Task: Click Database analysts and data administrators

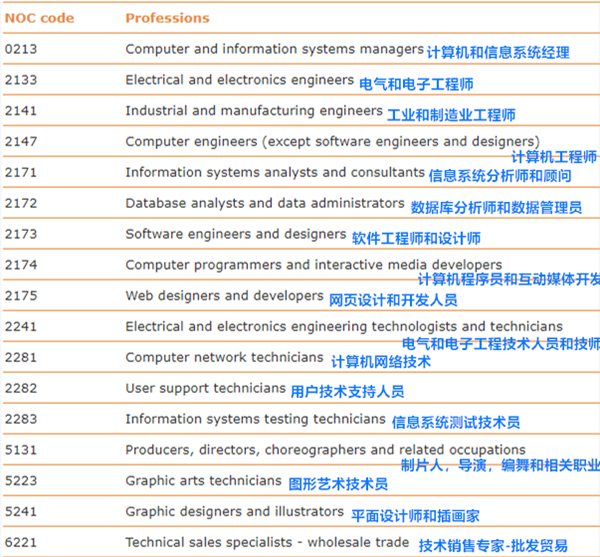Action: coord(265,203)
